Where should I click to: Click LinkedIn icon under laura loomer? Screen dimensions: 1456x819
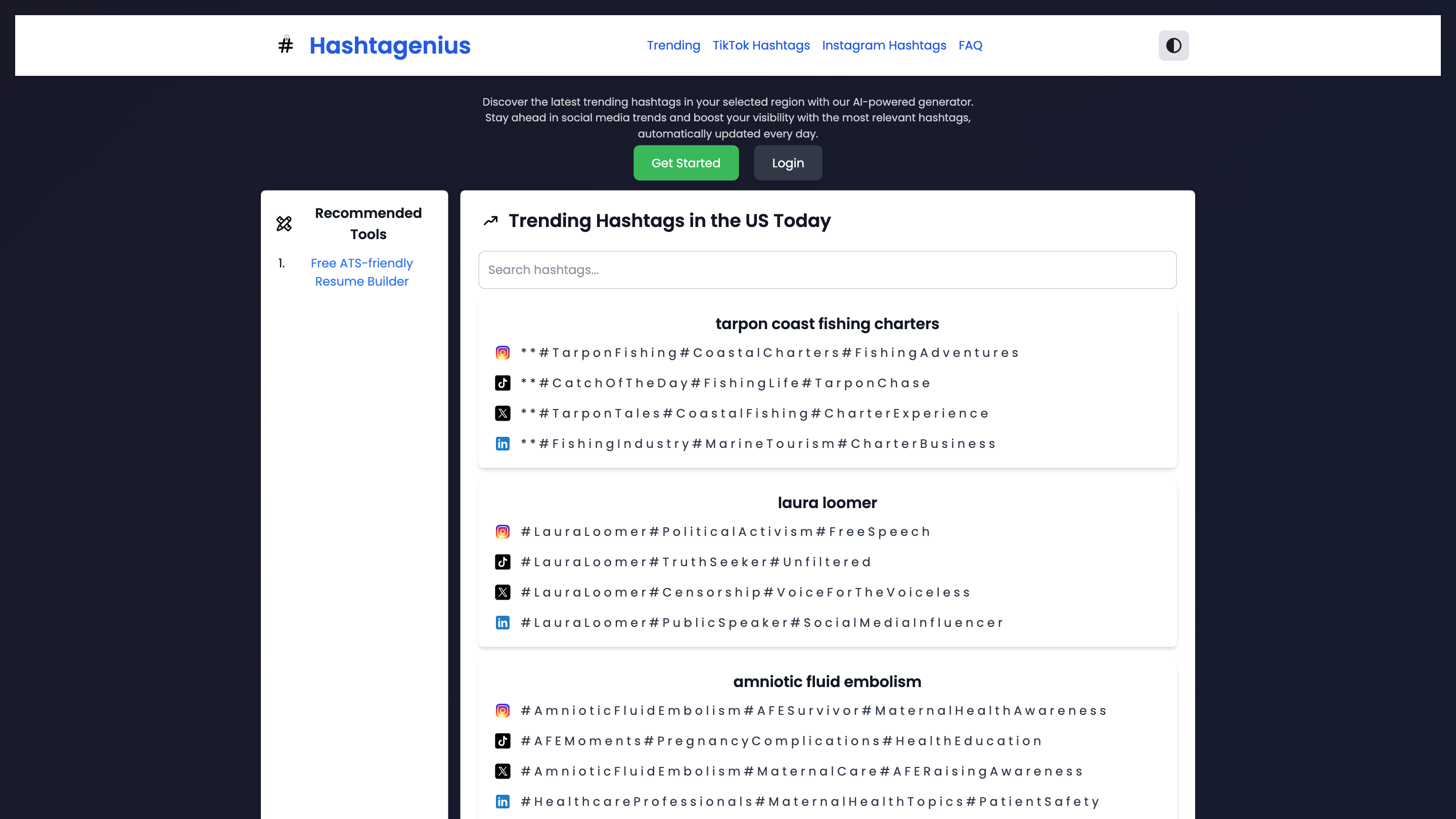pos(503,623)
